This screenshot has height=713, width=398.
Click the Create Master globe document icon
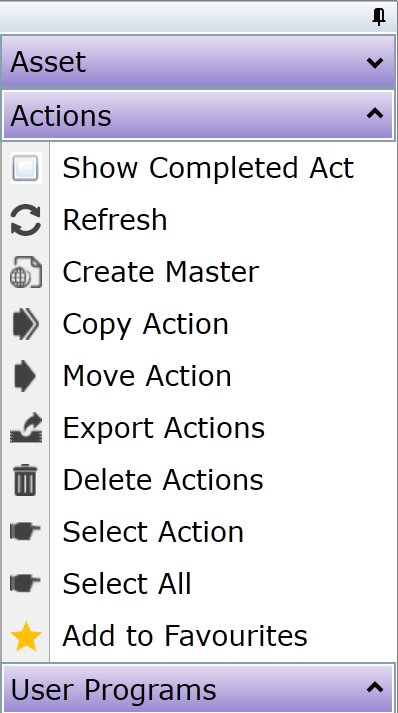(25, 272)
